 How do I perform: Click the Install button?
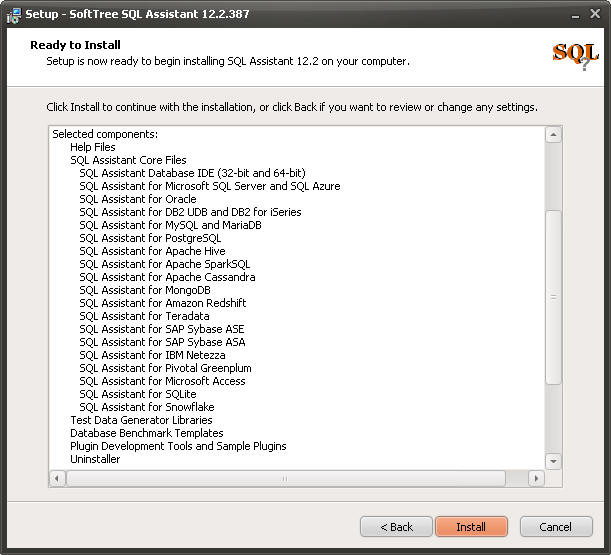pos(471,527)
